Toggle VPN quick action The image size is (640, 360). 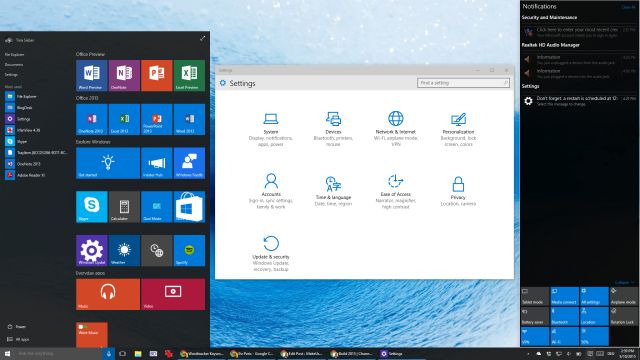(x=535, y=336)
